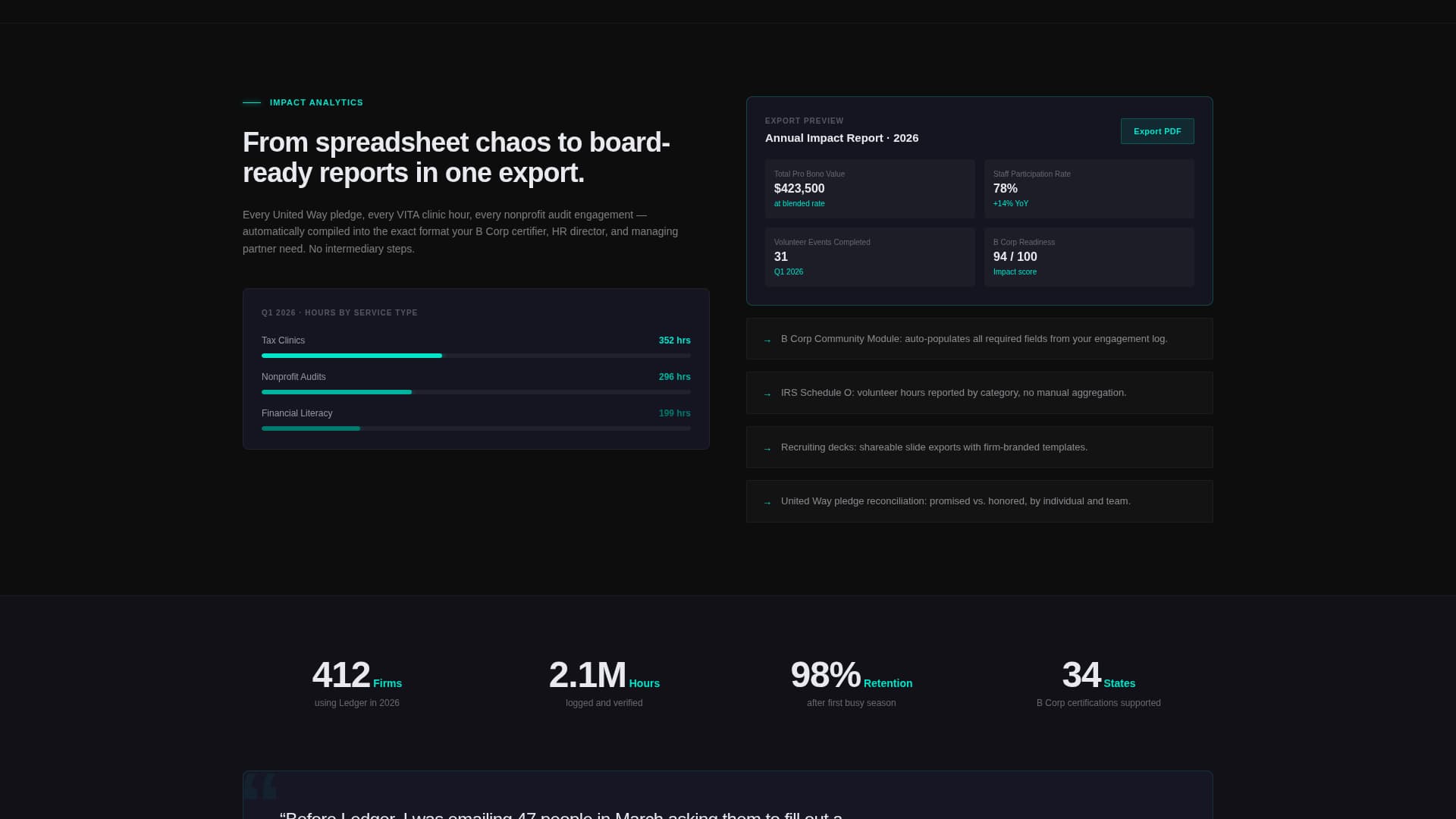Viewport: 1456px width, 819px height.
Task: Click the Financial Literacy progress bar
Action: [475, 428]
